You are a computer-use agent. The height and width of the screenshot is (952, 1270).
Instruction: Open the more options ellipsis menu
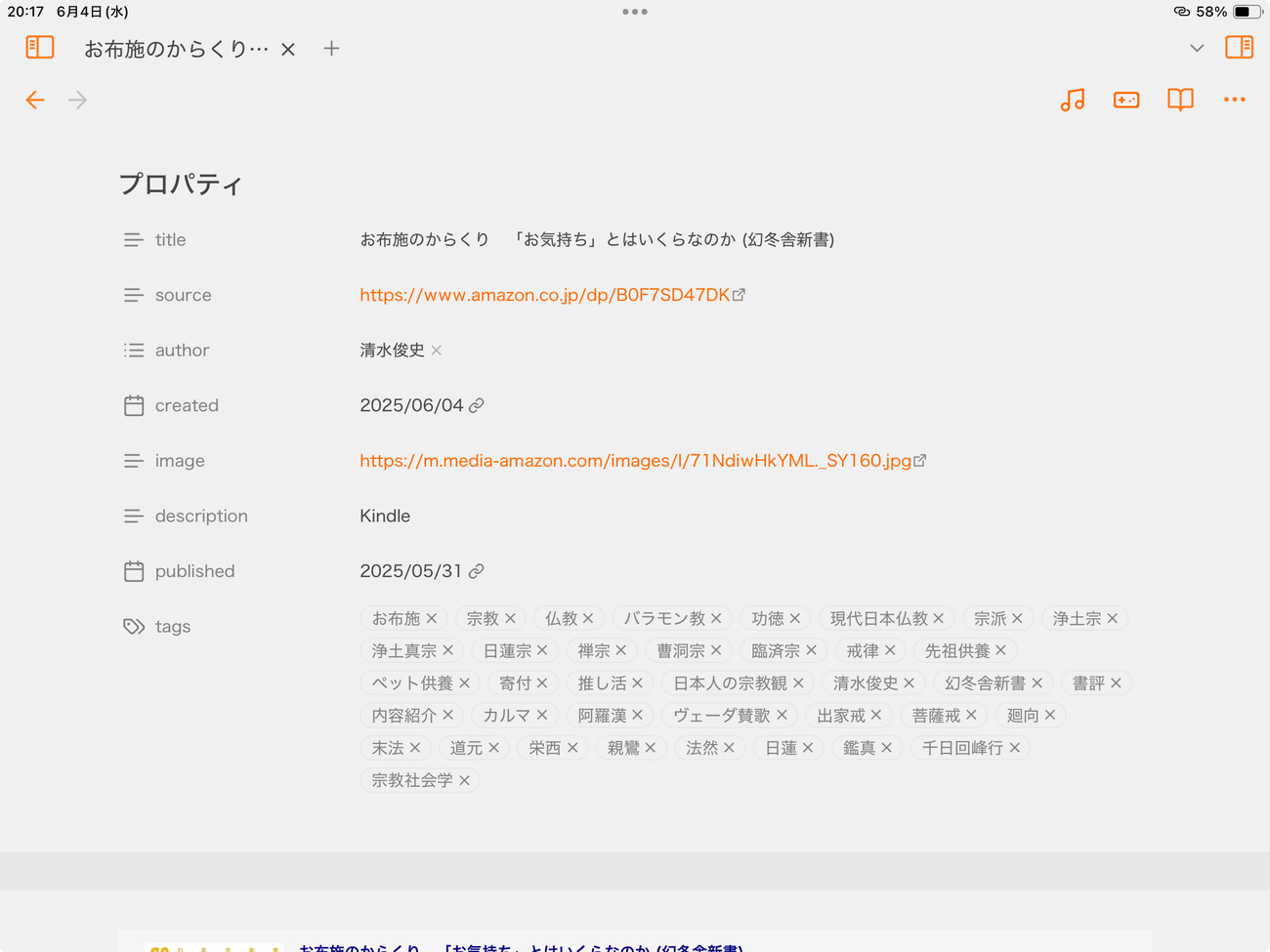pos(1235,100)
